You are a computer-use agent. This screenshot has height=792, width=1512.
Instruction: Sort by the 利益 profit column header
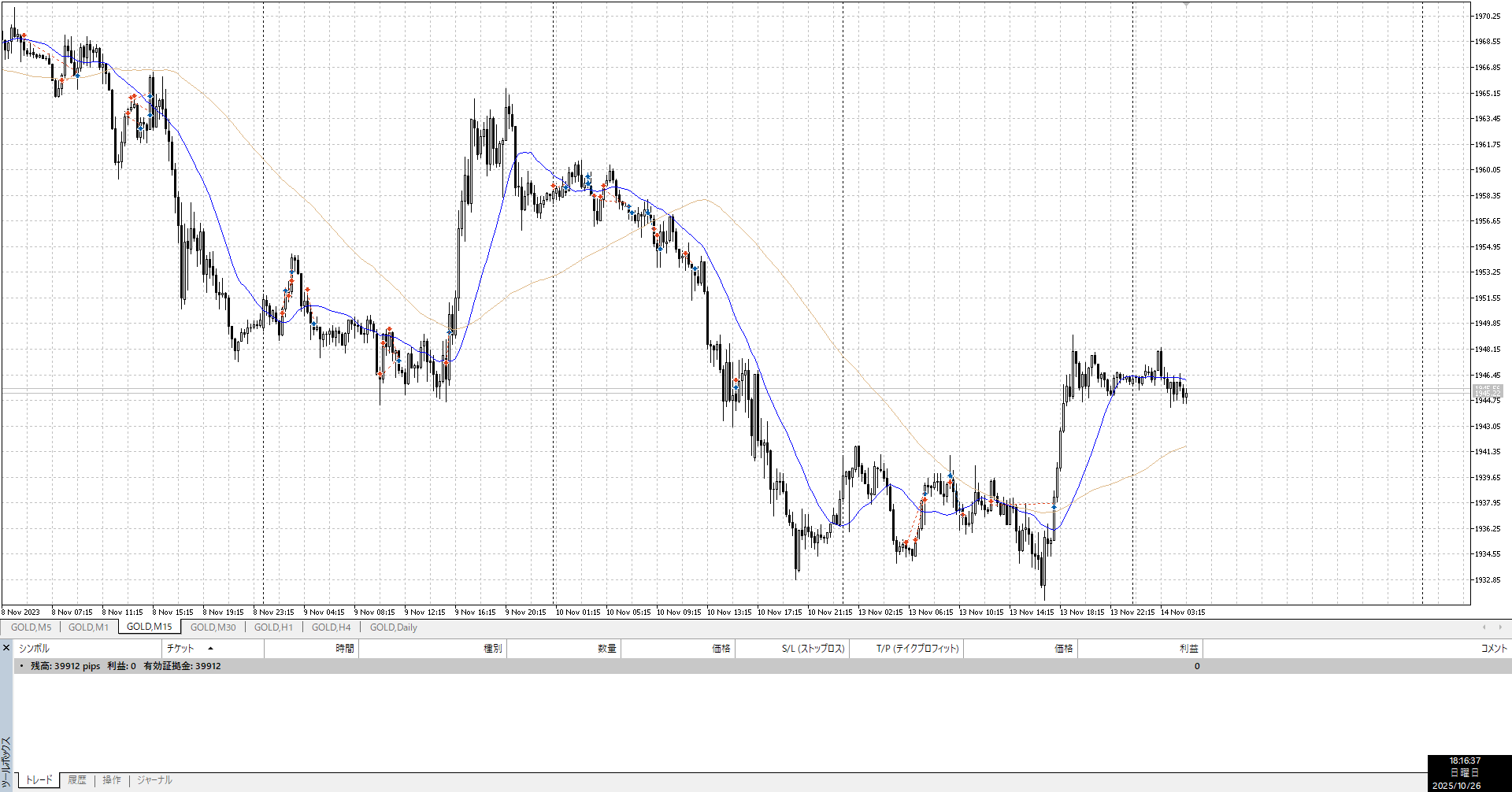click(x=1188, y=649)
